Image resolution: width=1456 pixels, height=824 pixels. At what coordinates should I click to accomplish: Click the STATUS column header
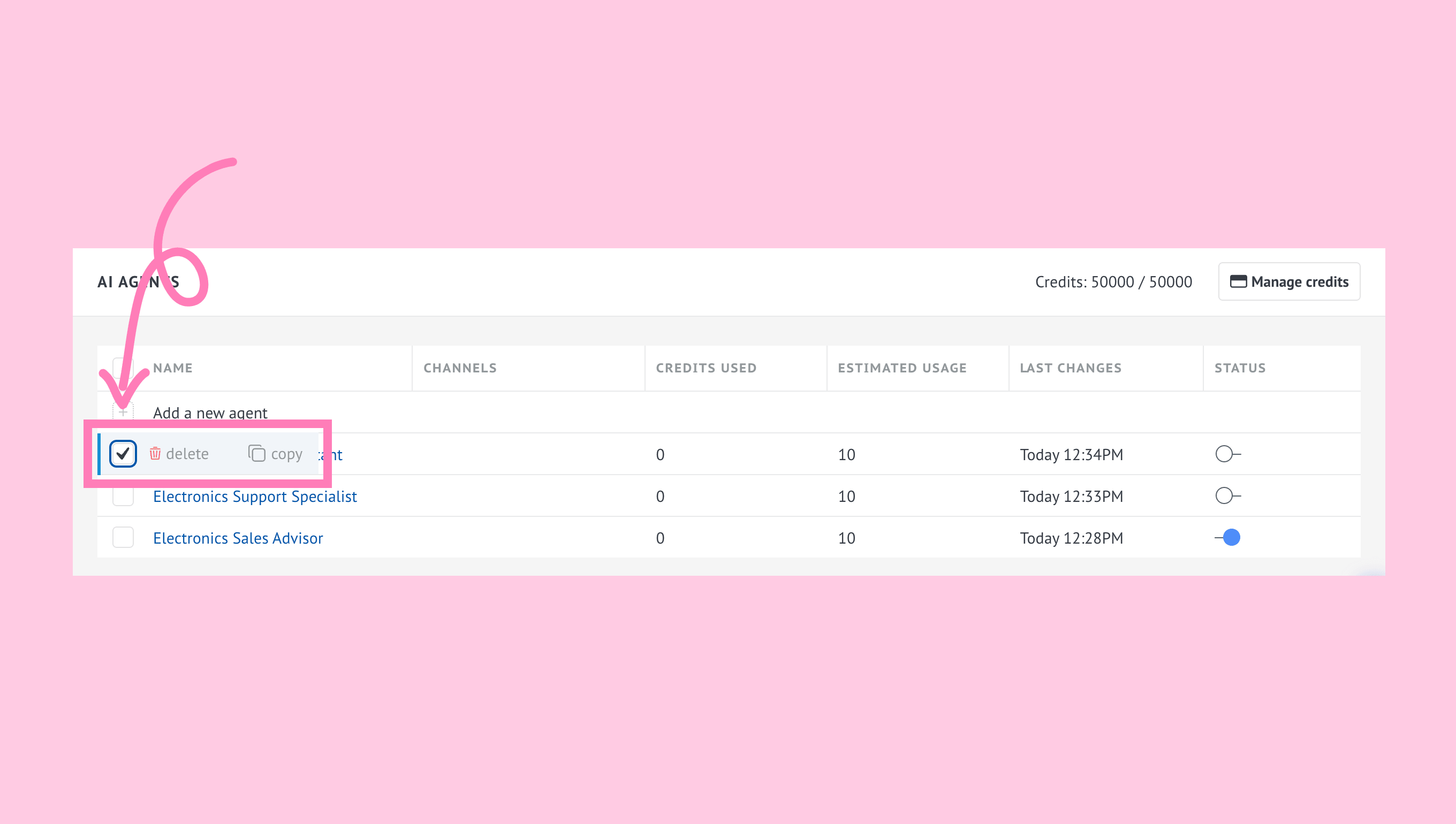pos(1240,368)
